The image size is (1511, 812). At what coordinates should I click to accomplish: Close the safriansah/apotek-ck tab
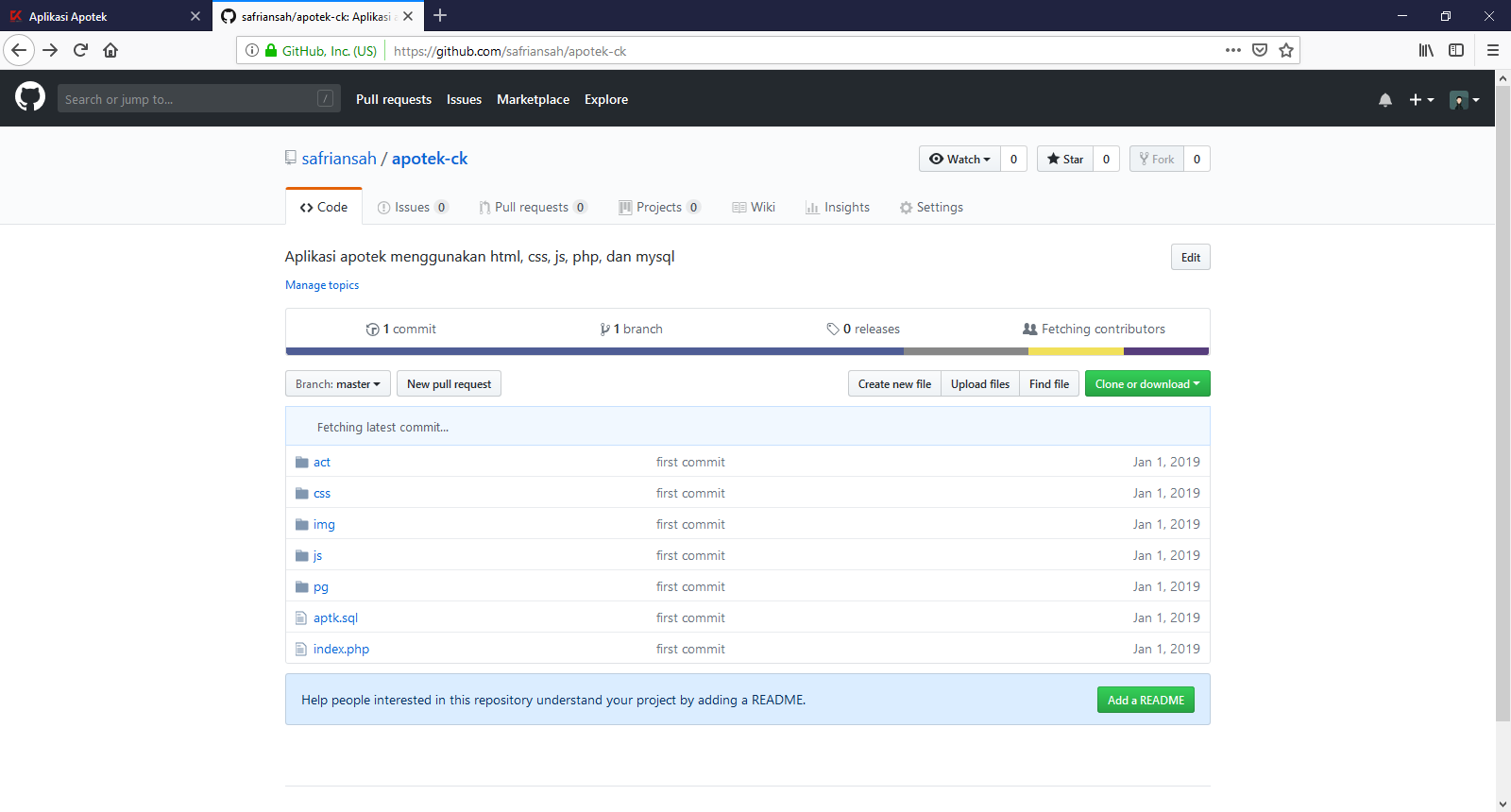click(408, 16)
